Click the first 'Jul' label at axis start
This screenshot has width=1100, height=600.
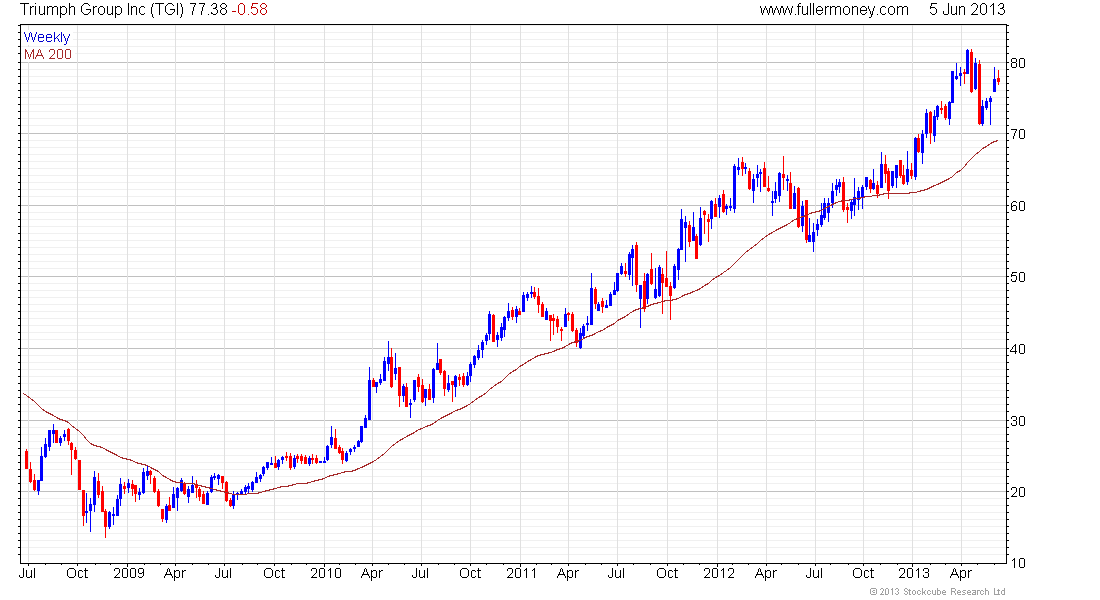(x=27, y=573)
